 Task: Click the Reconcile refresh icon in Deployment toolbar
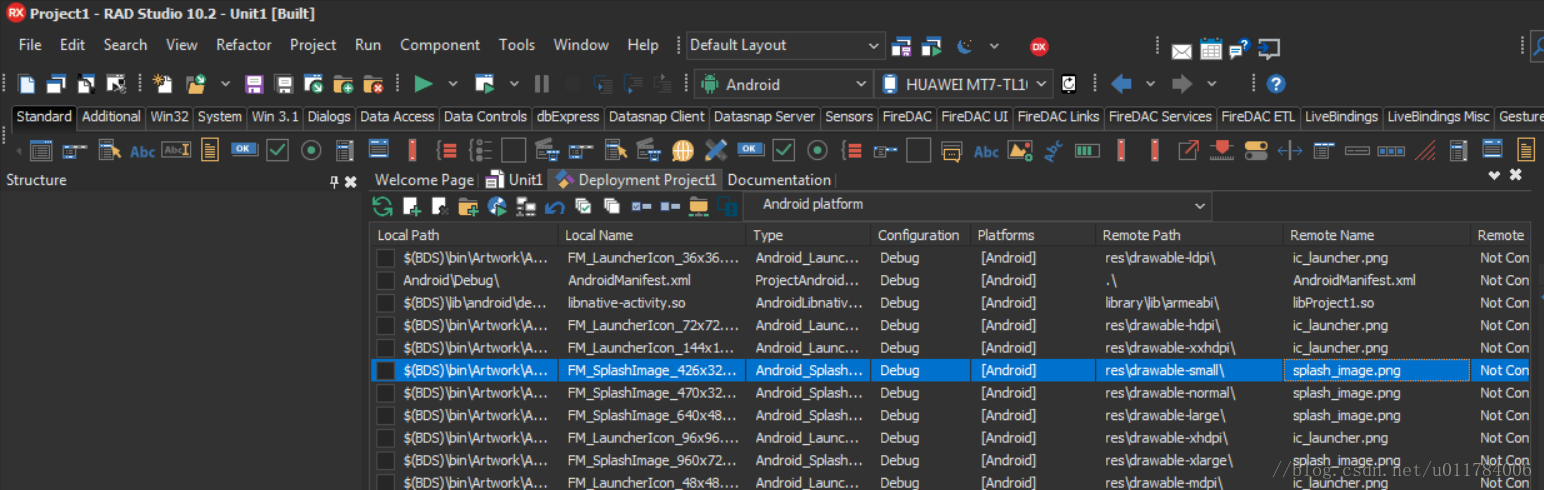(x=382, y=206)
